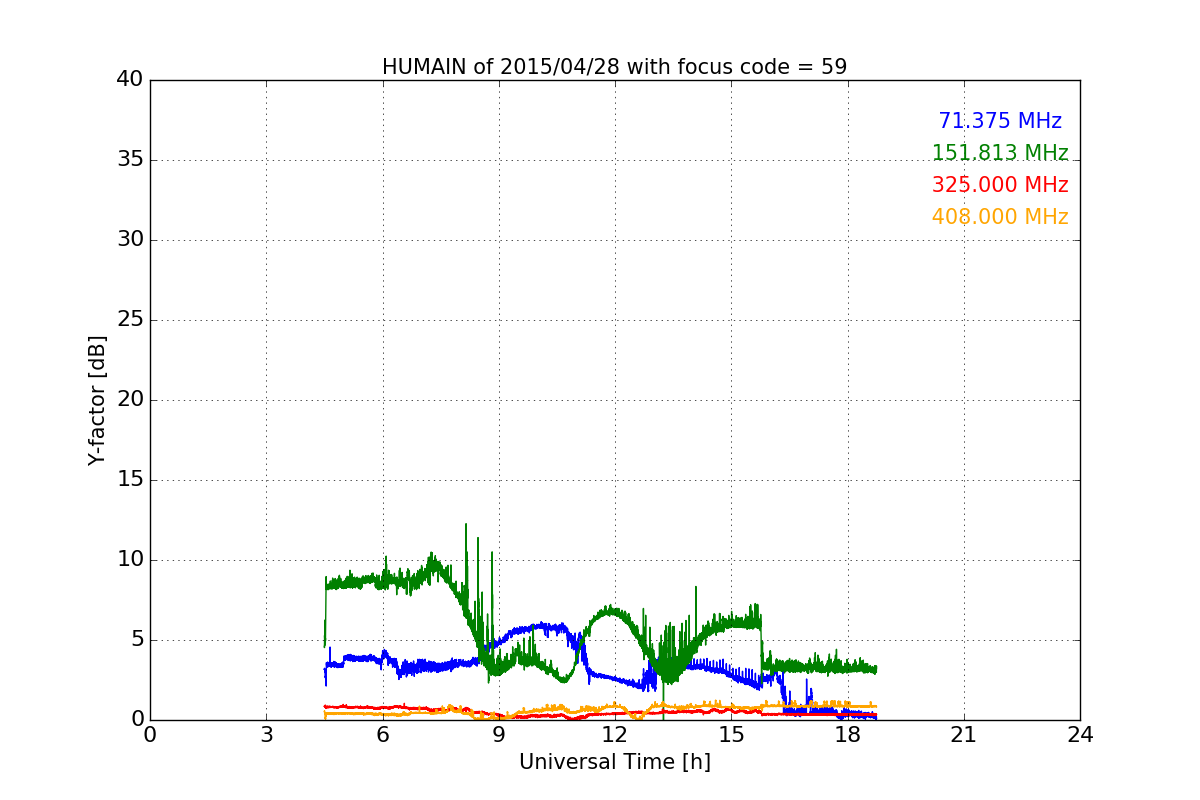Click the y-axis tick label 40
1200x800 pixels.
[130, 80]
